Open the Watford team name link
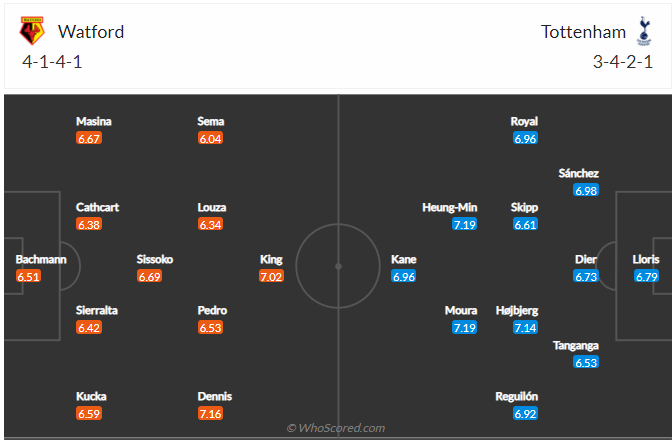This screenshot has height=440, width=672. (x=91, y=31)
